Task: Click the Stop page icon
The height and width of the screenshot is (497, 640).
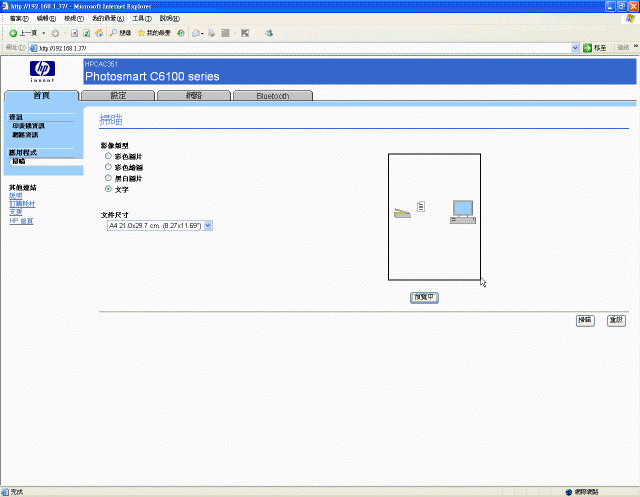Action: click(74, 33)
